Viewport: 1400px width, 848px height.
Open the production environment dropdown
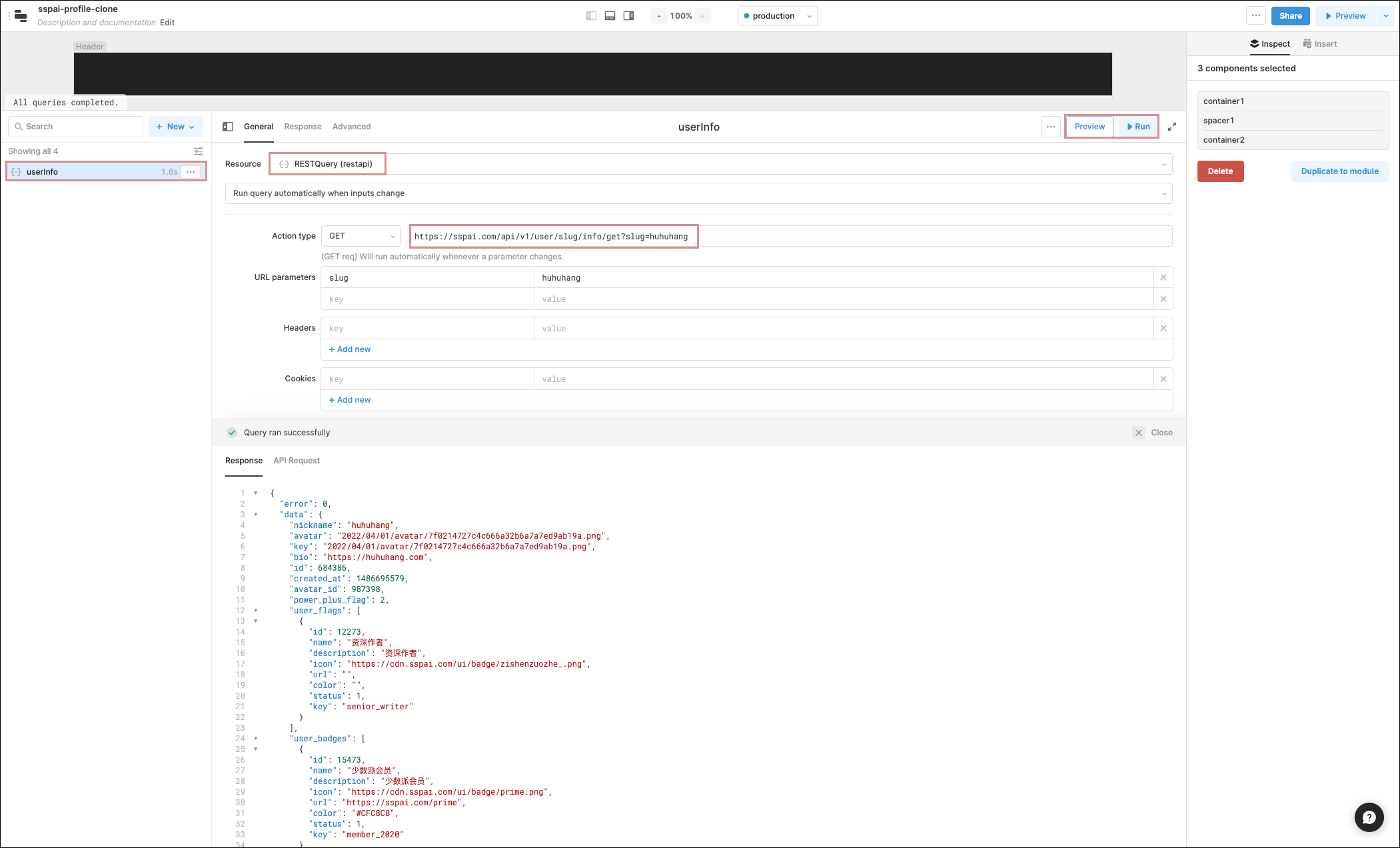click(778, 16)
